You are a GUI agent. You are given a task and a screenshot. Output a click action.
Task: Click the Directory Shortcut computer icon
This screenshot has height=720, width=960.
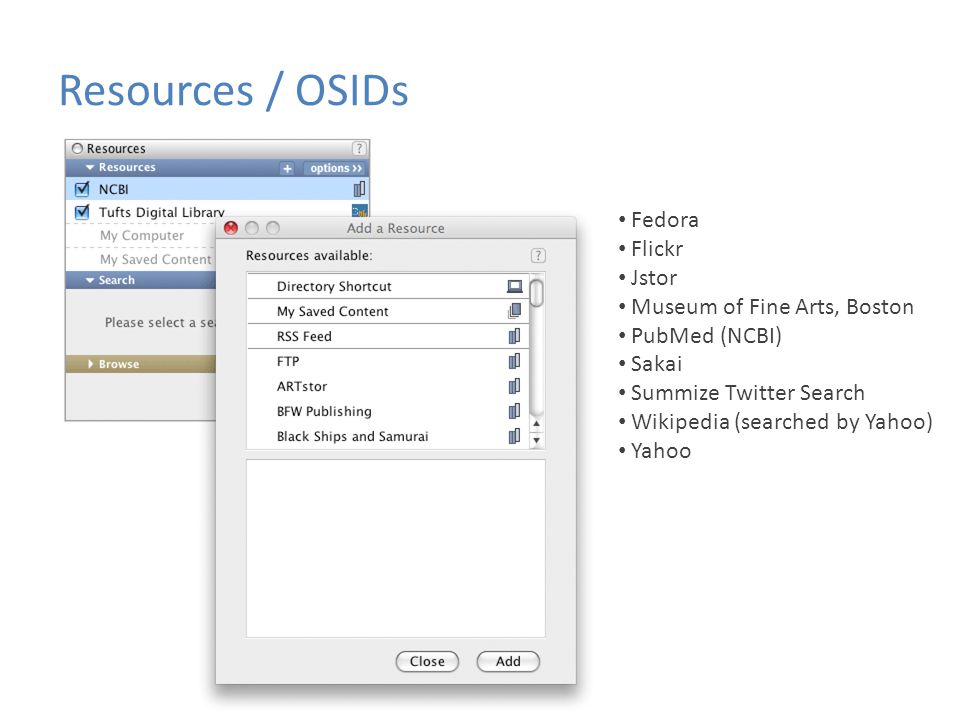(x=515, y=286)
